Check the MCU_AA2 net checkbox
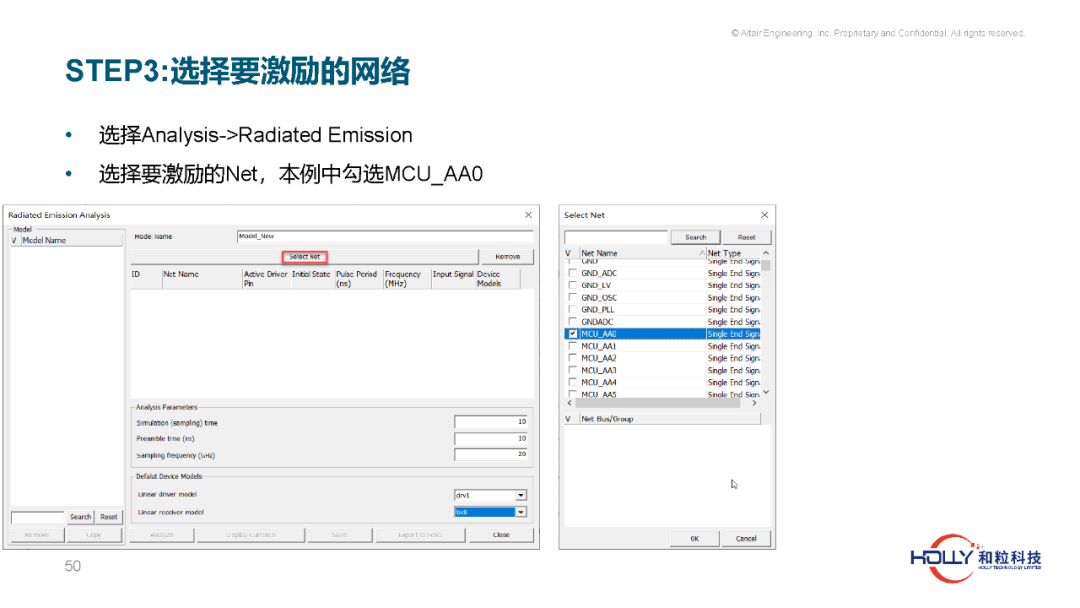Viewport: 1080px width, 608px height. [572, 358]
